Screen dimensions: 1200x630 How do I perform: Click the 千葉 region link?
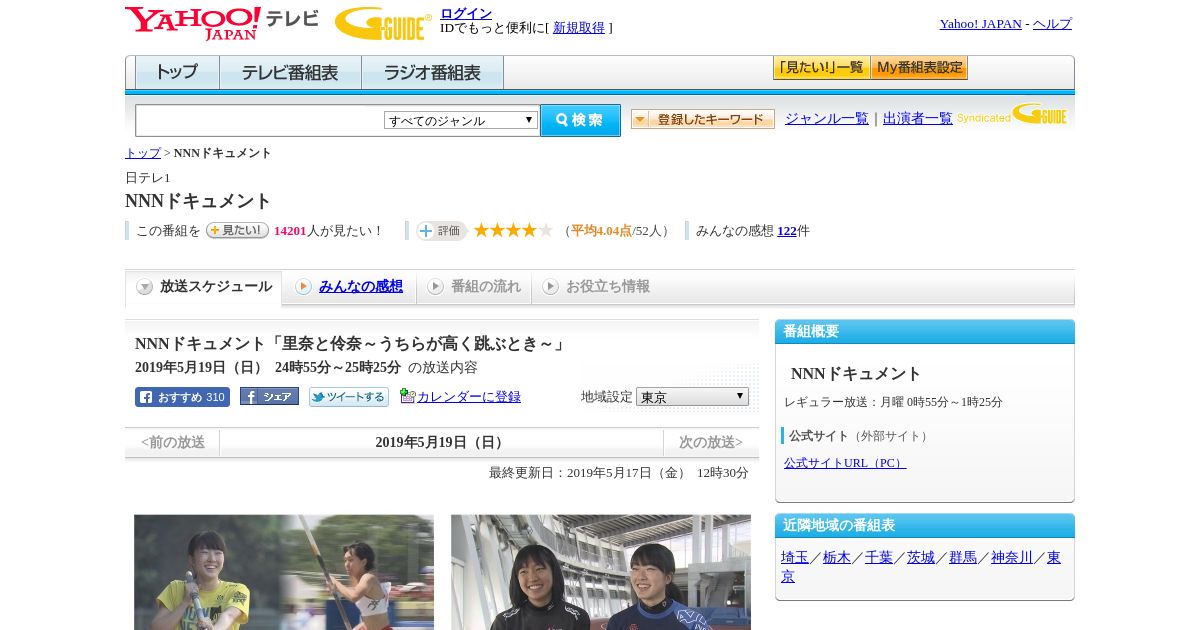pos(879,558)
